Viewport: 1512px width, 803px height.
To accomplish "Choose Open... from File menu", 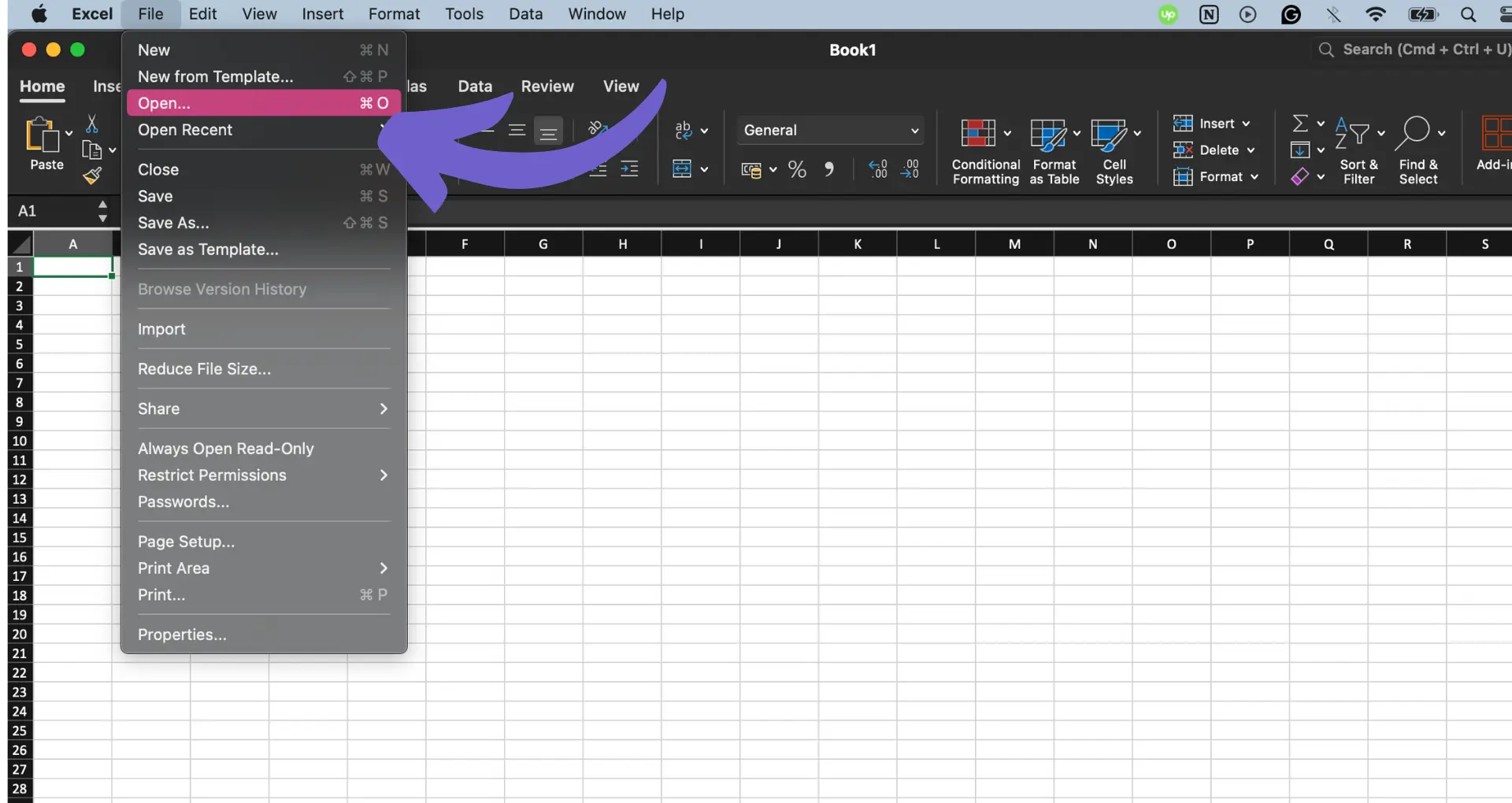I will point(264,103).
